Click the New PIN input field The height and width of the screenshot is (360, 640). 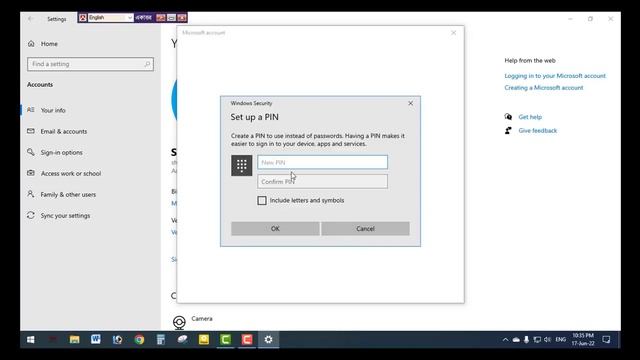[x=322, y=162]
